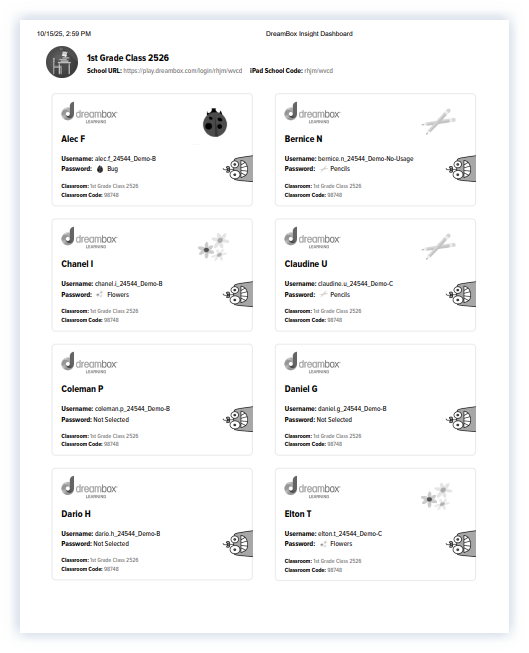Viewport: 529px width, 653px height.
Task: Click Classroom 1st Grade Class 2526 on Bernice N card
Action: pyautogui.click(x=323, y=186)
